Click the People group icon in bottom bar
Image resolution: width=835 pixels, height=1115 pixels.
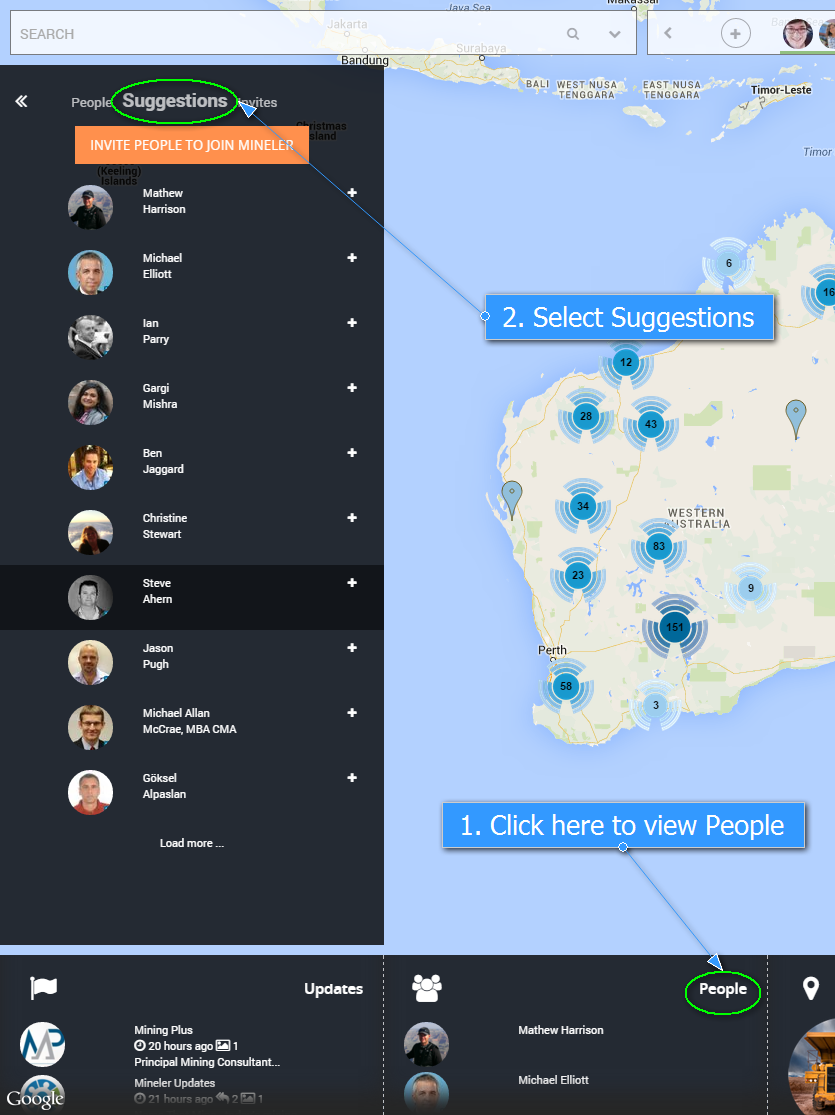tap(427, 988)
